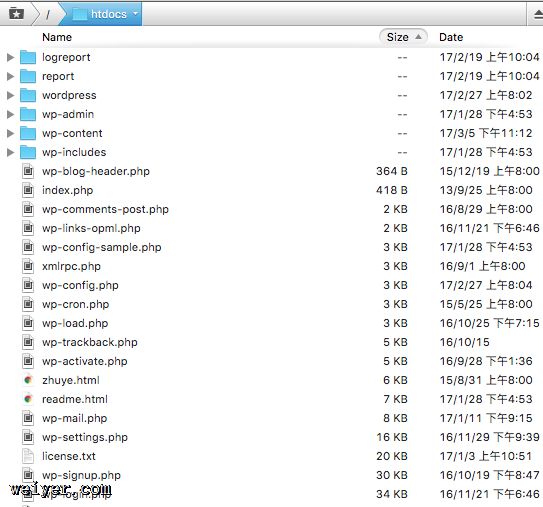This screenshot has height=507, width=543.
Task: Expand the report folder triangle
Action: point(10,76)
